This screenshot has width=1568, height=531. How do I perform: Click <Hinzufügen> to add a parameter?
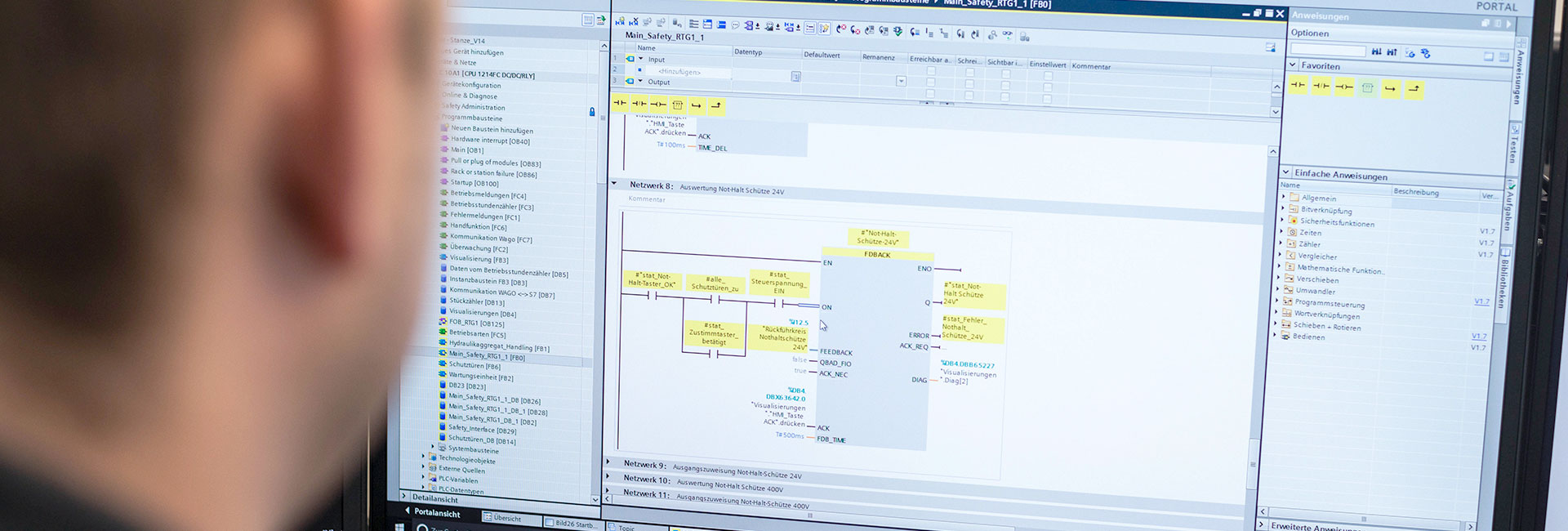coord(679,72)
